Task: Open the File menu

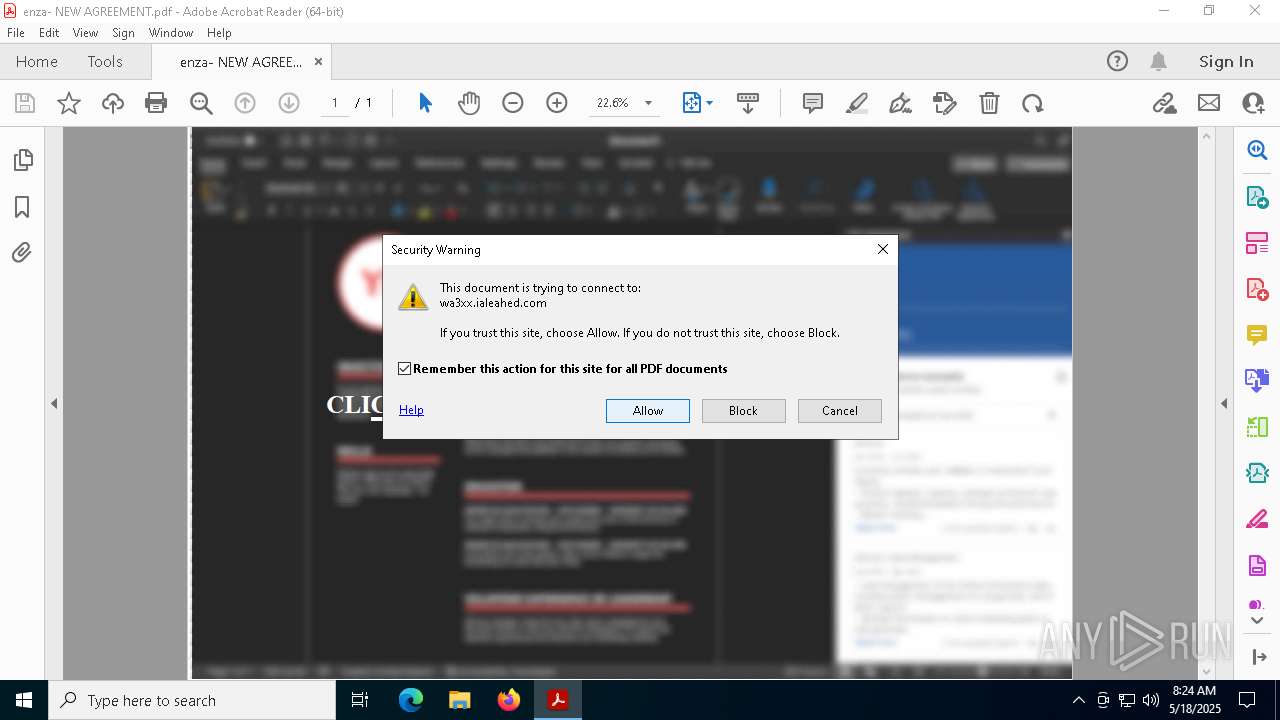Action: (16, 33)
